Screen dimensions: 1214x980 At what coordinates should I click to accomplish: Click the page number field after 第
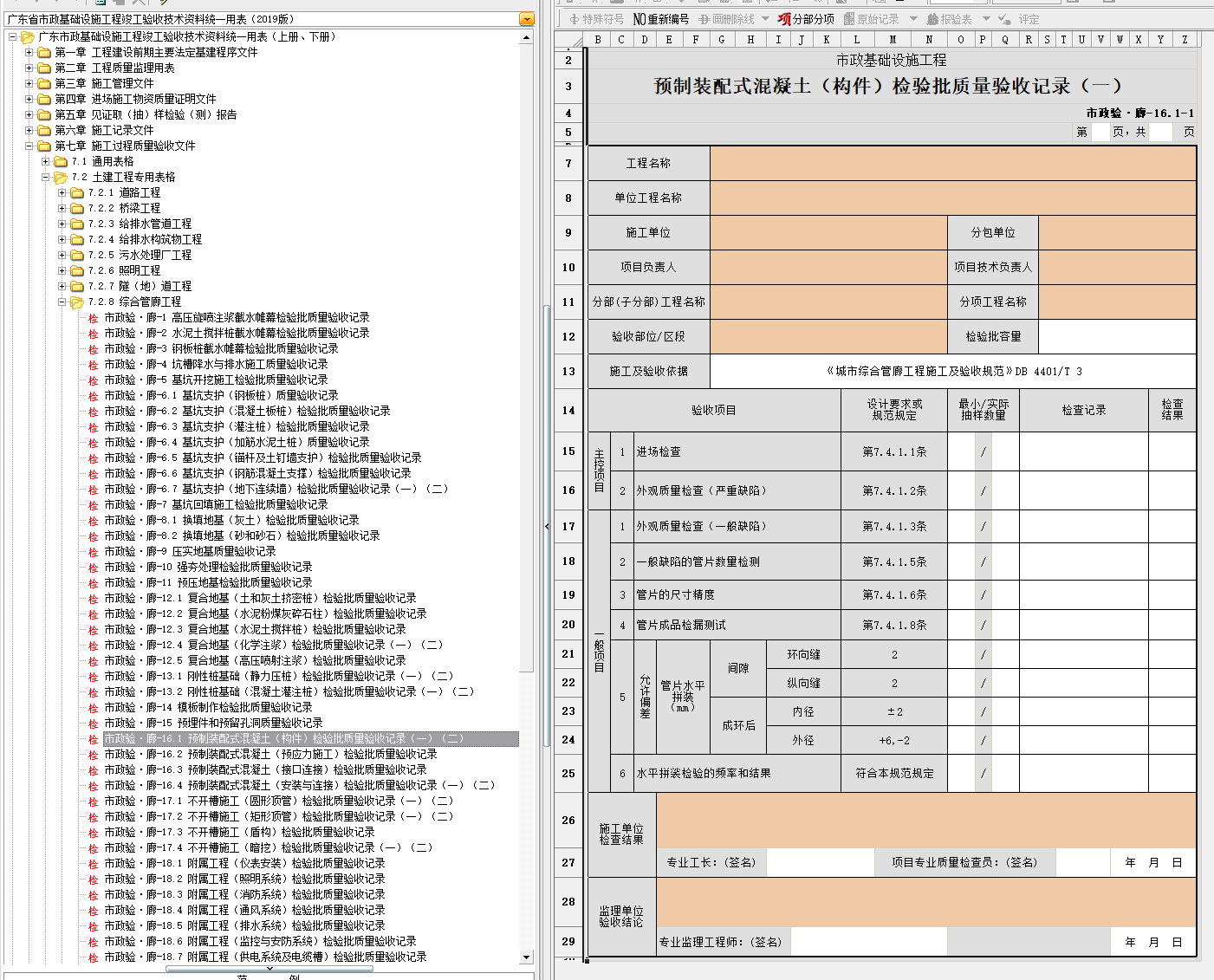pos(1100,132)
